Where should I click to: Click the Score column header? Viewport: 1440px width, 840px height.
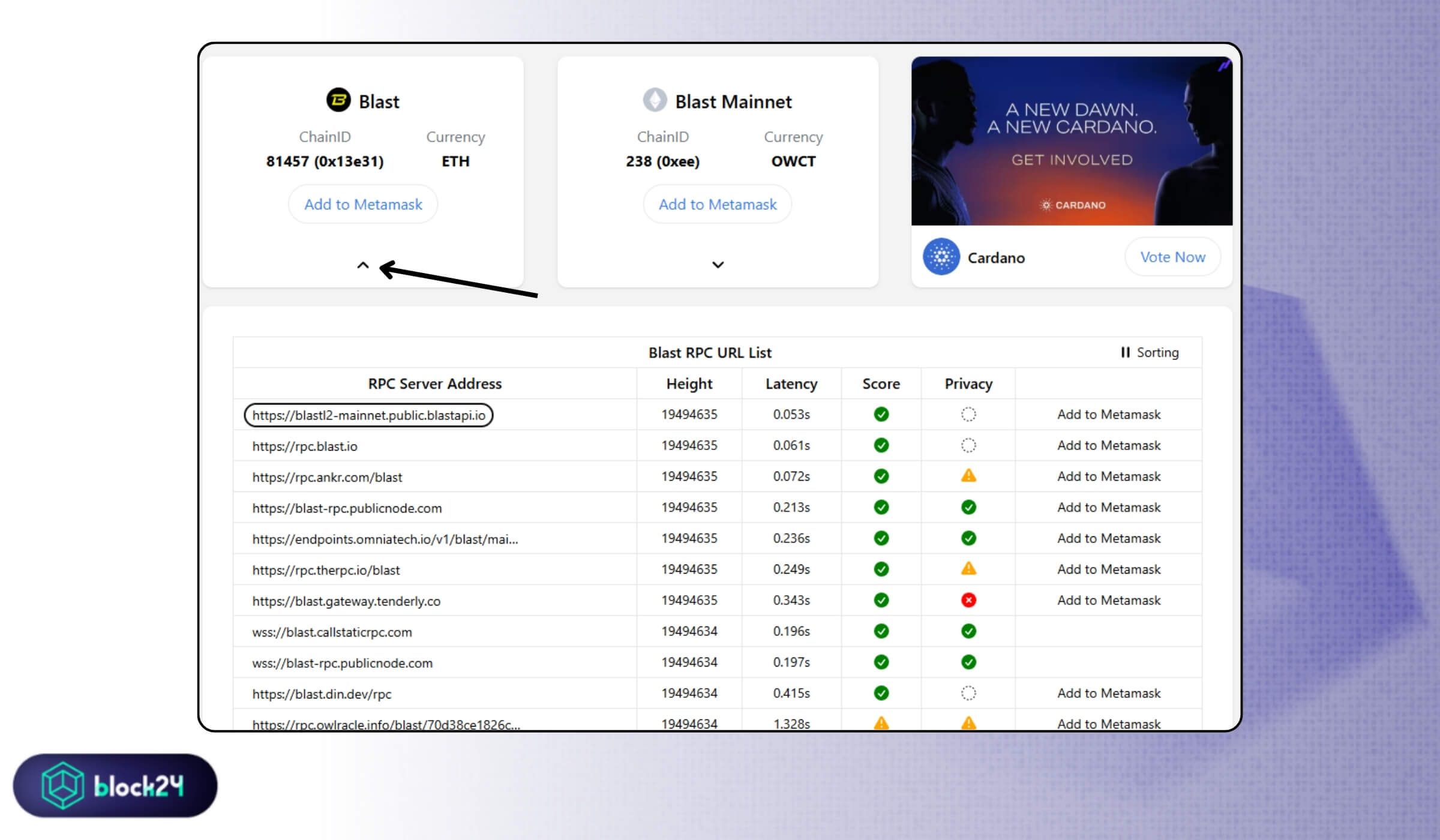[x=881, y=383]
